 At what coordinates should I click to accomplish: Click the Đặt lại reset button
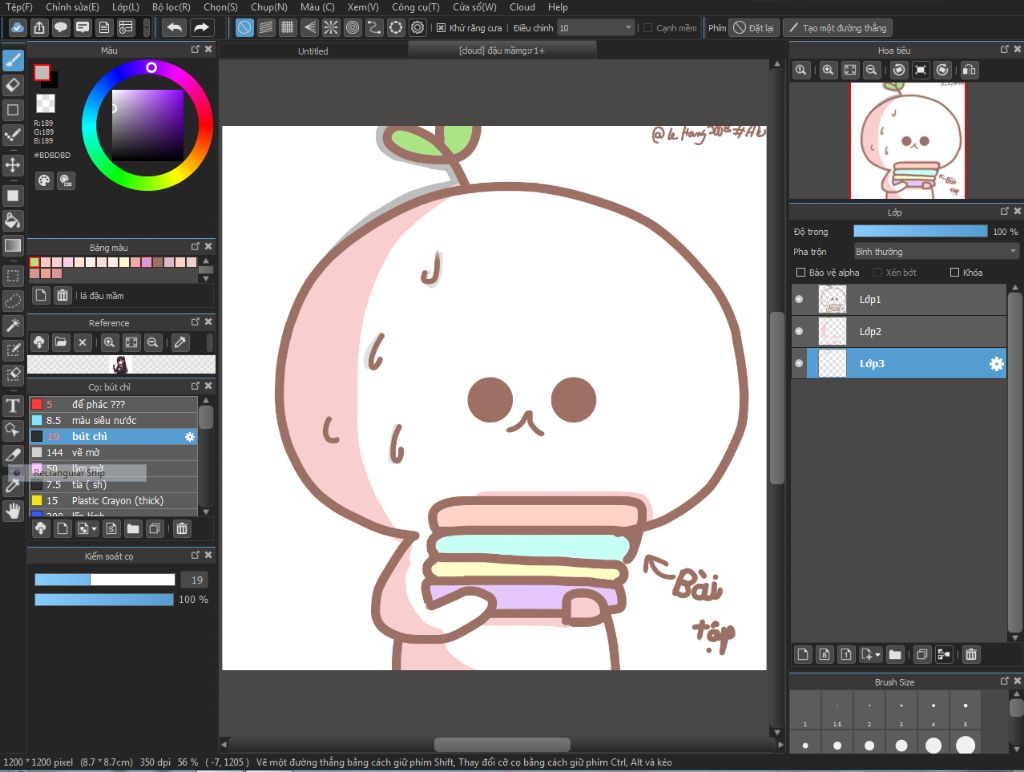tap(754, 27)
